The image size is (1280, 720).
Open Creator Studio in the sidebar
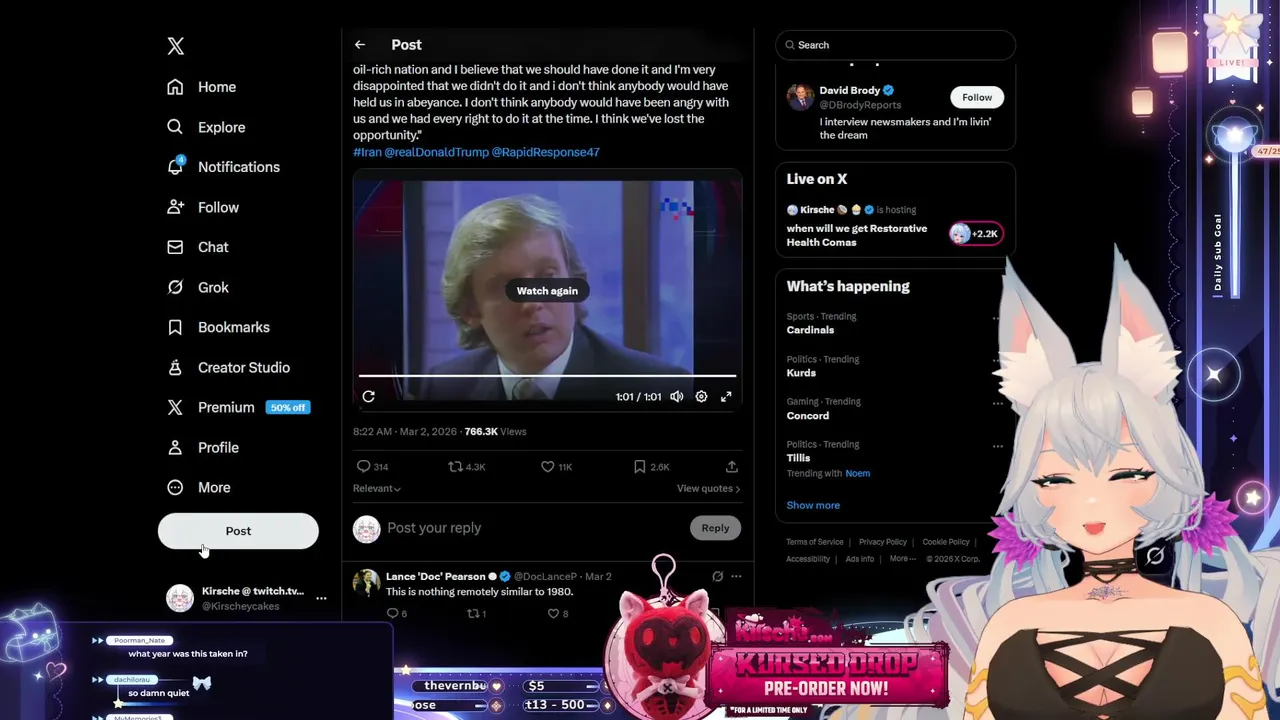pos(229,367)
